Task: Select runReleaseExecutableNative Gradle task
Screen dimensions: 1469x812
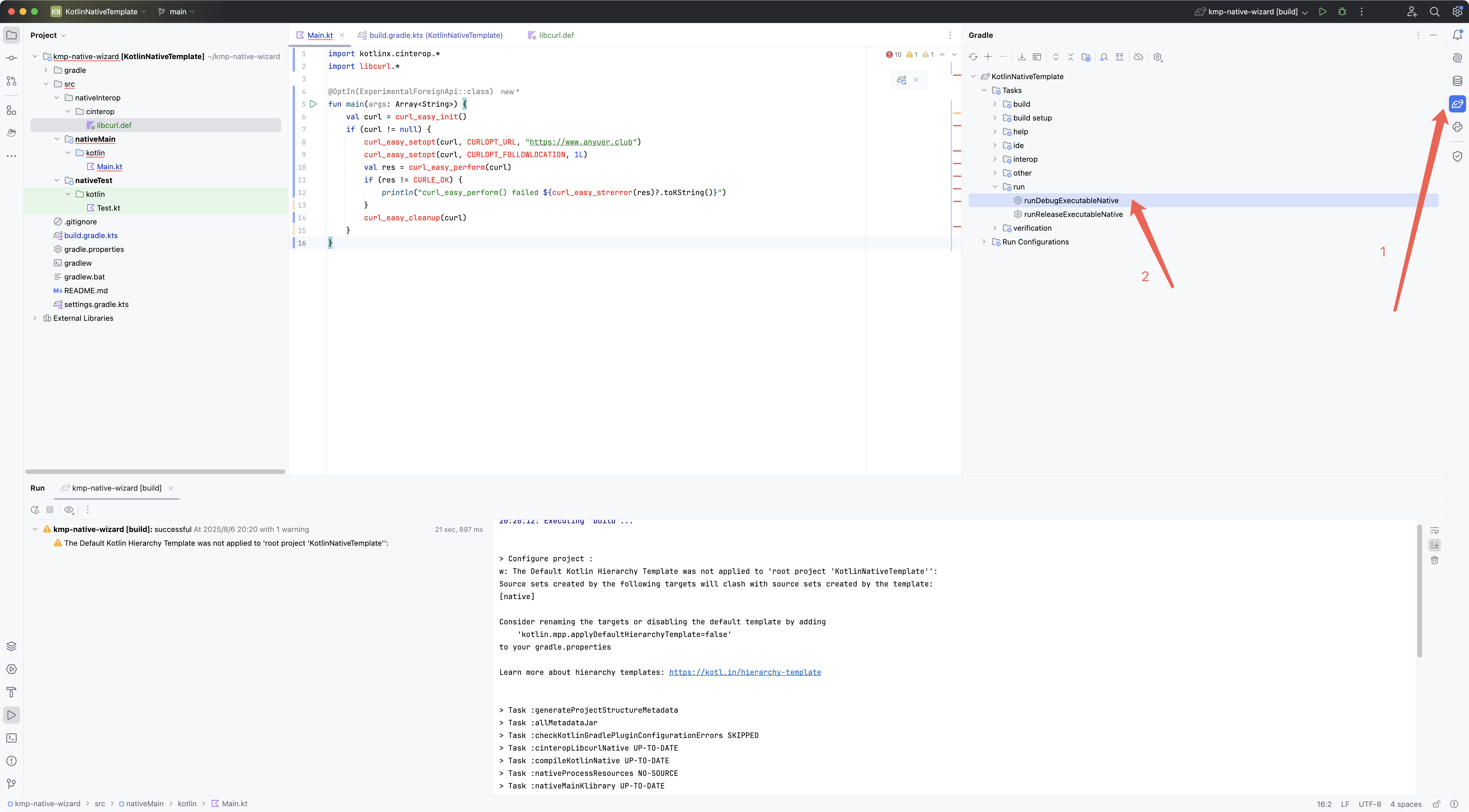Action: coord(1073,214)
